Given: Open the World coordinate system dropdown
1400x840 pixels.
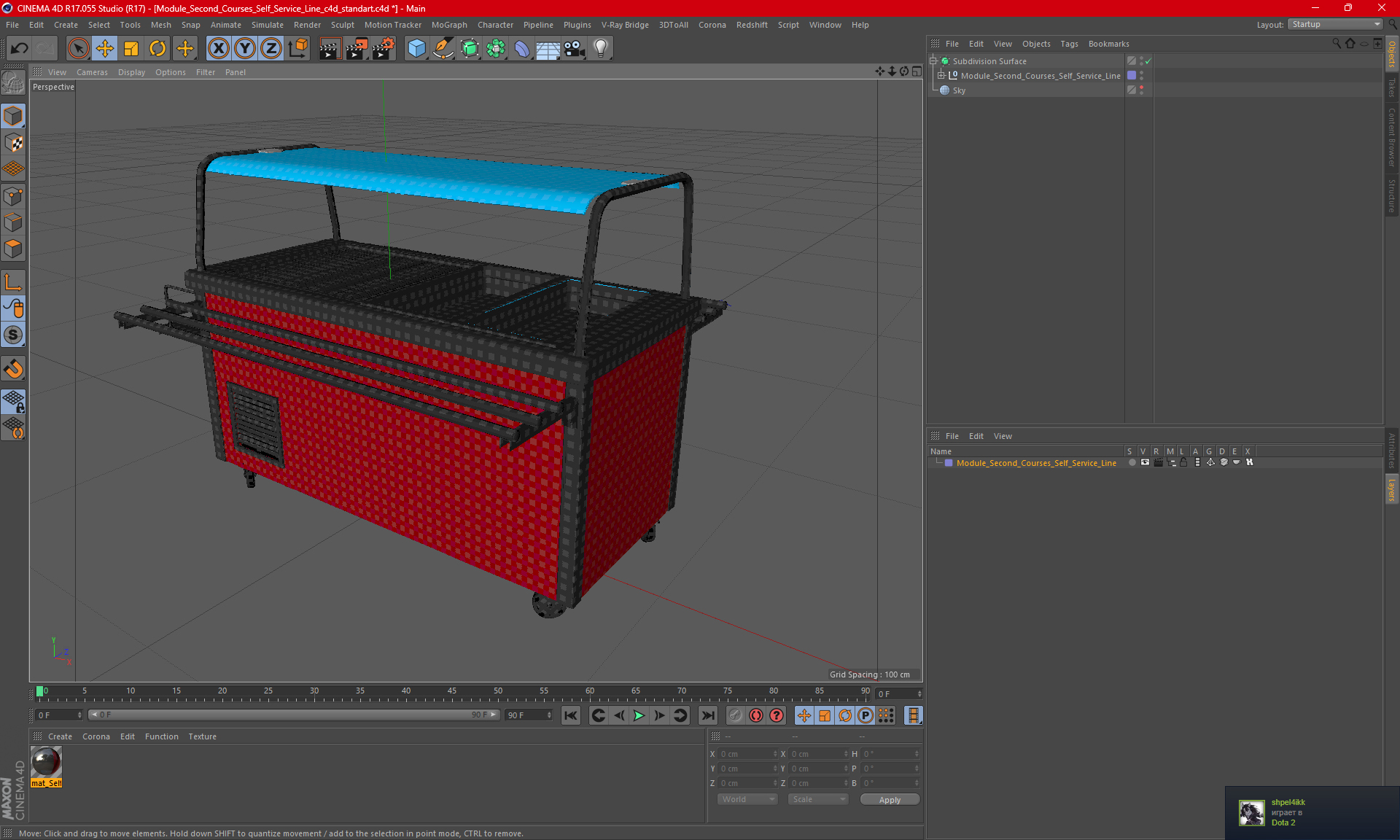Looking at the screenshot, I should [747, 799].
